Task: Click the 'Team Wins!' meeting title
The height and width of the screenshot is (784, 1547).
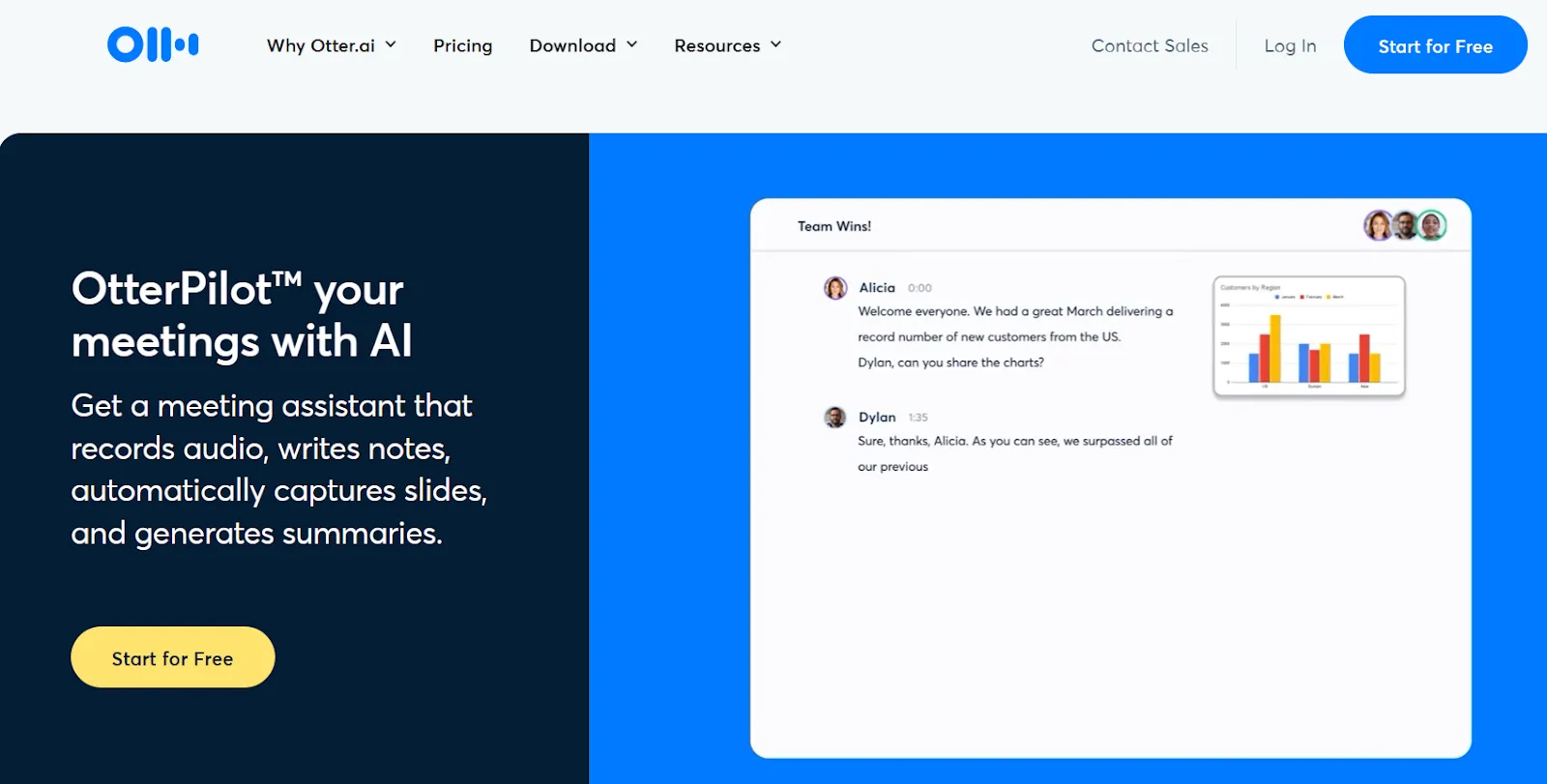Action: tap(834, 226)
